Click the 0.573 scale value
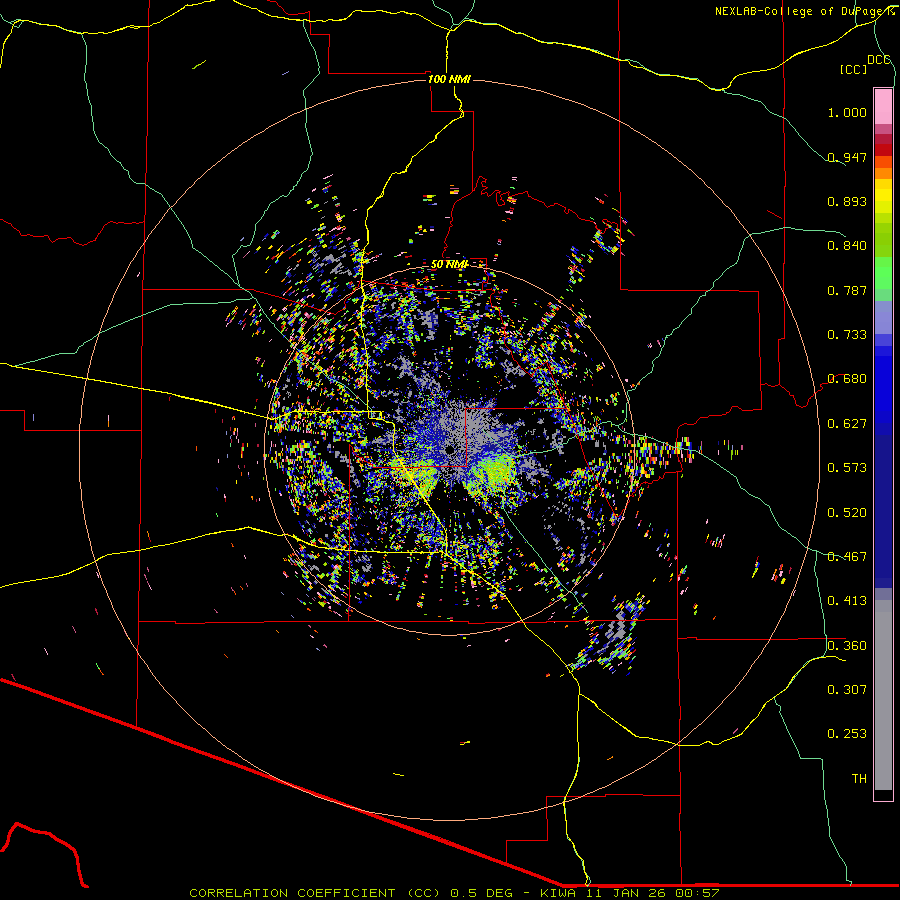 (847, 468)
